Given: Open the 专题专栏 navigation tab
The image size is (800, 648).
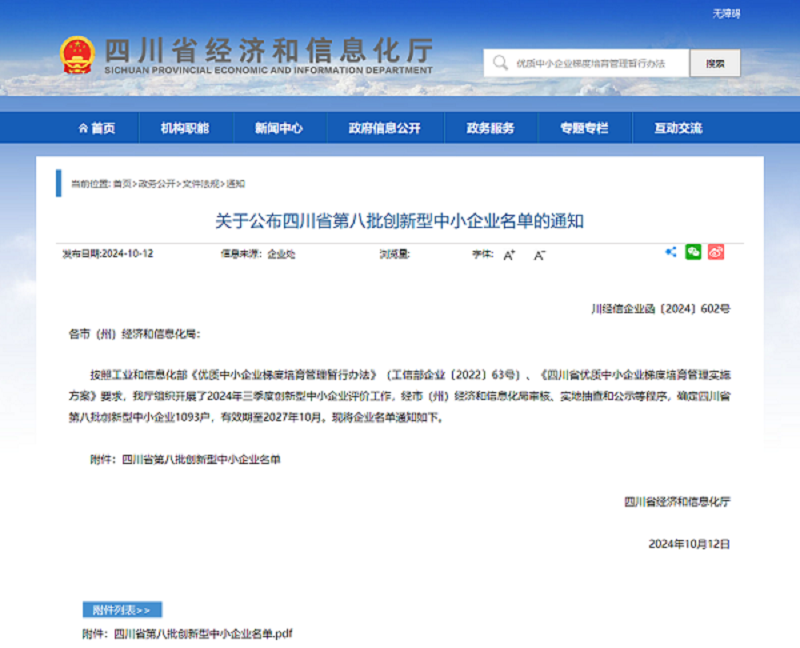Looking at the screenshot, I should (583, 128).
